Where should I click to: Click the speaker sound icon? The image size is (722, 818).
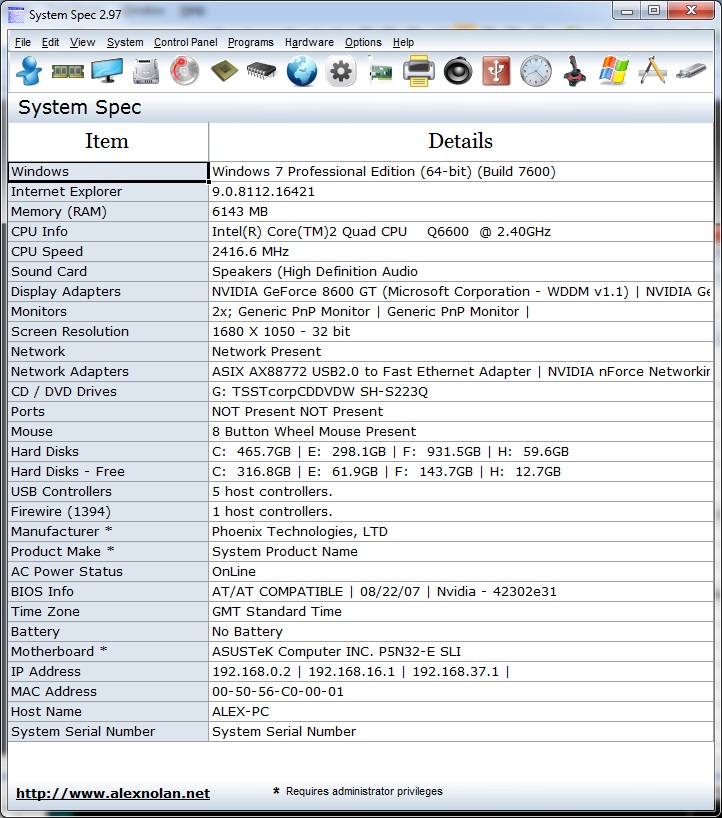coord(457,71)
